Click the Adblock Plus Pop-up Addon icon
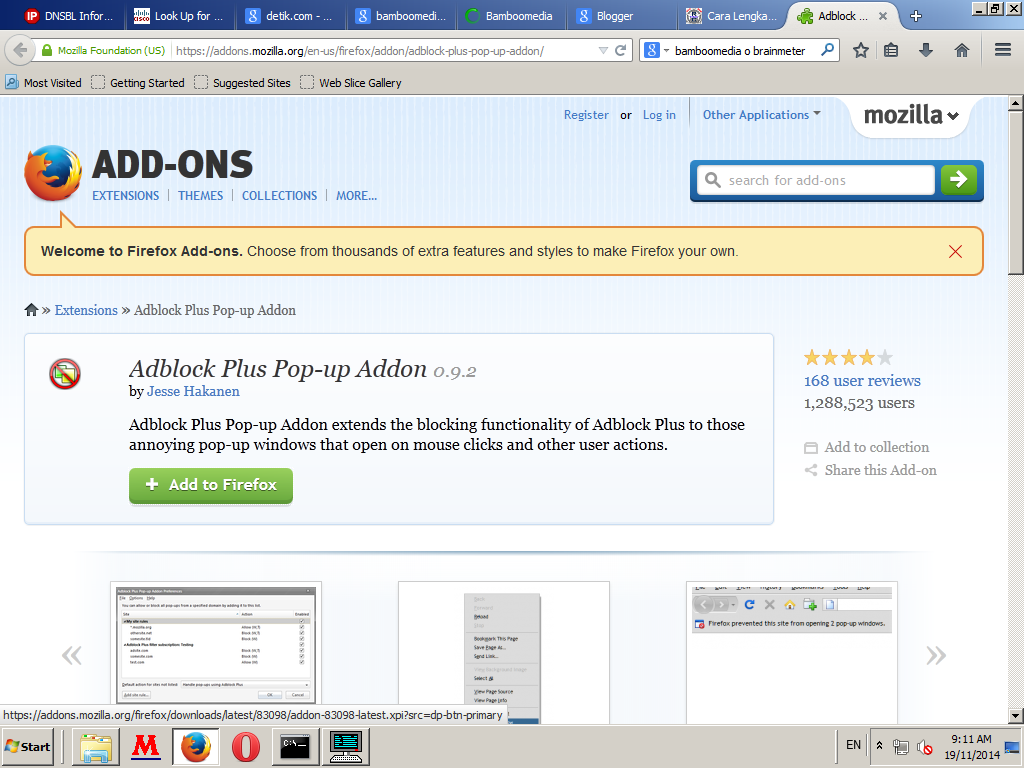The width and height of the screenshot is (1024, 768). (x=65, y=374)
